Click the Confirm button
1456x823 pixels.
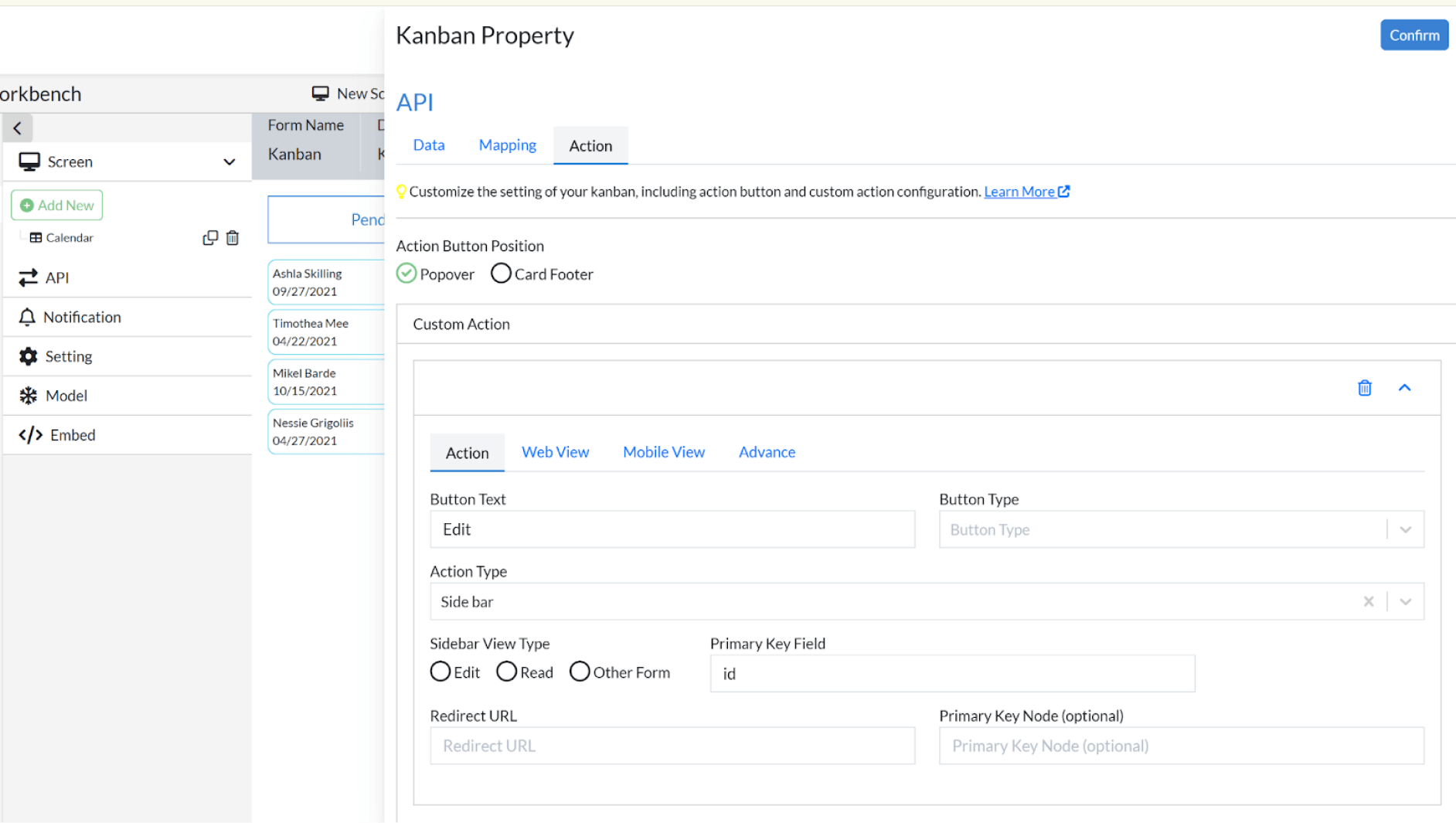(x=1414, y=35)
